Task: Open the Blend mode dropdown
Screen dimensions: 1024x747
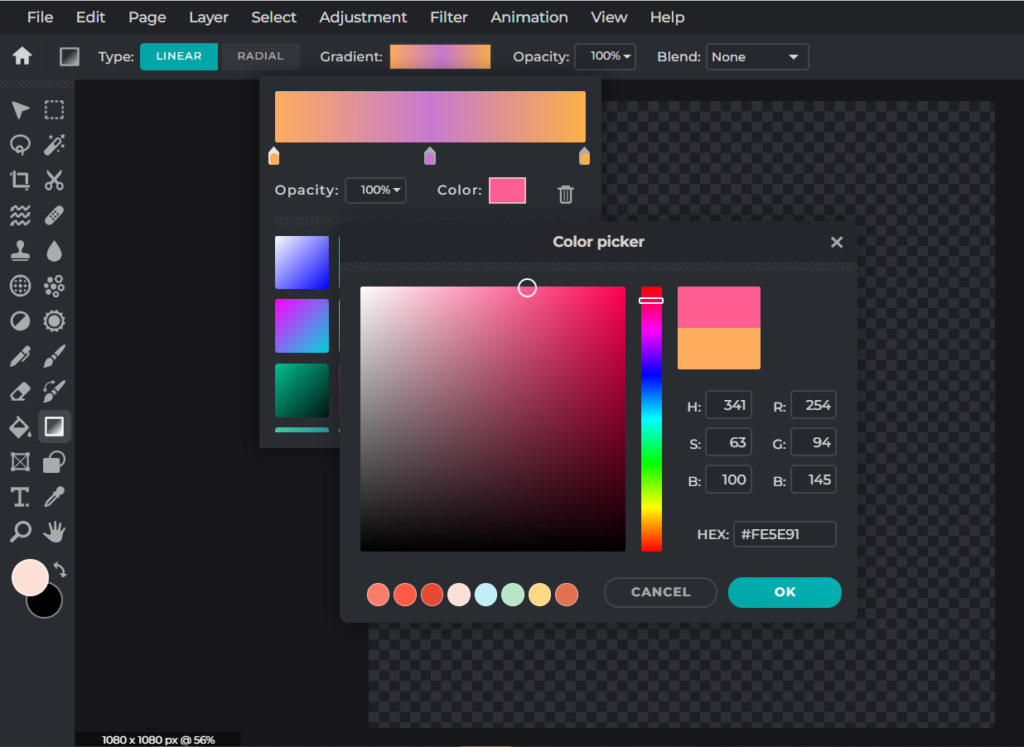Action: click(x=757, y=57)
